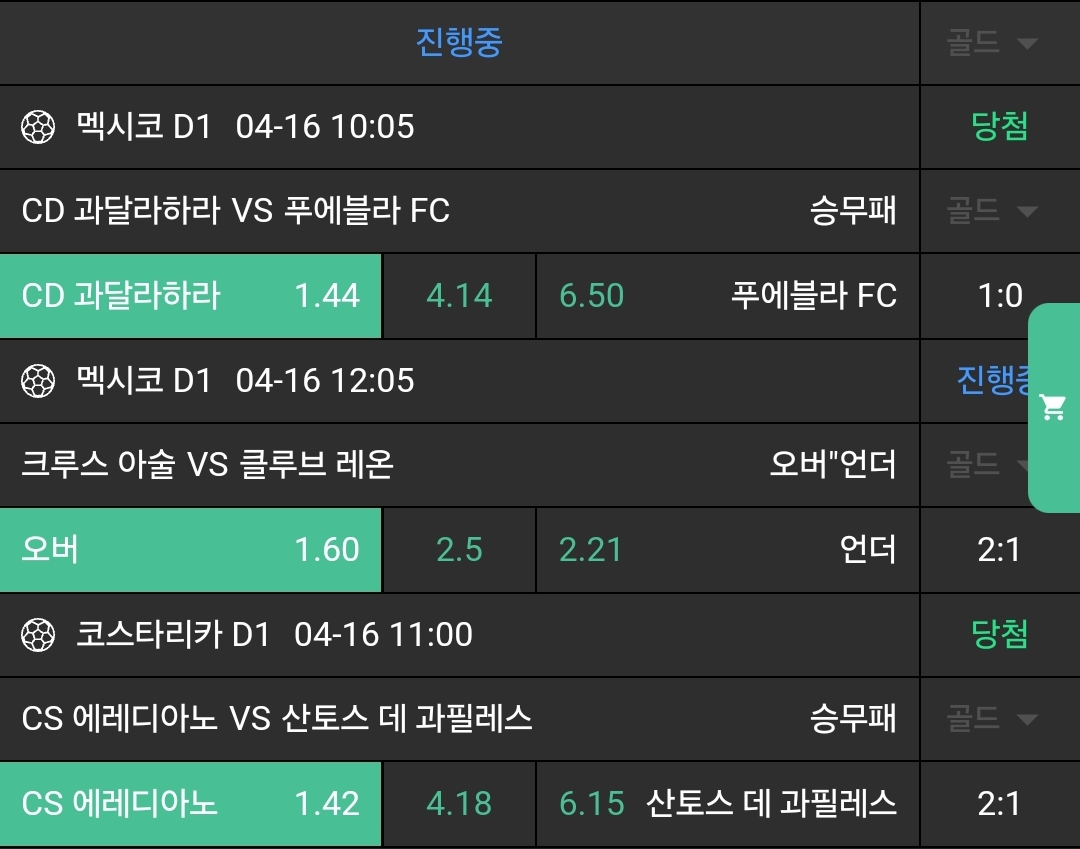
Task: Expand 골드 dropdown for 과달라하라 match
Action: (x=992, y=211)
